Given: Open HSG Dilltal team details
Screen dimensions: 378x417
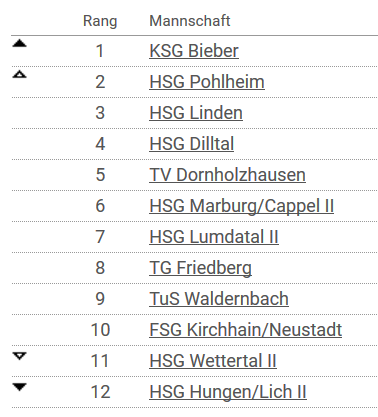Looking at the screenshot, I should [192, 144].
